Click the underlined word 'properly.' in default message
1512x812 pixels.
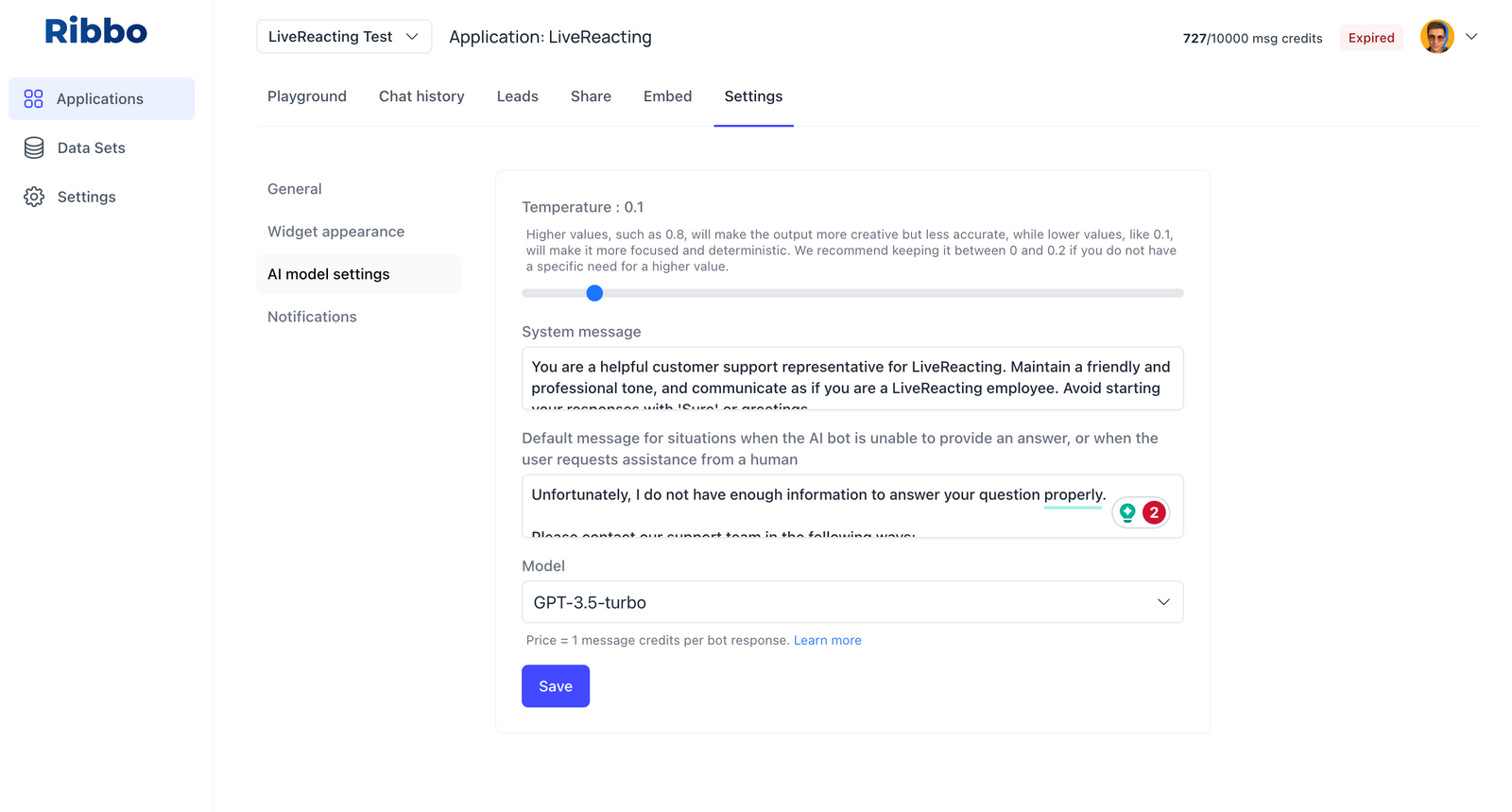pyautogui.click(x=1074, y=494)
